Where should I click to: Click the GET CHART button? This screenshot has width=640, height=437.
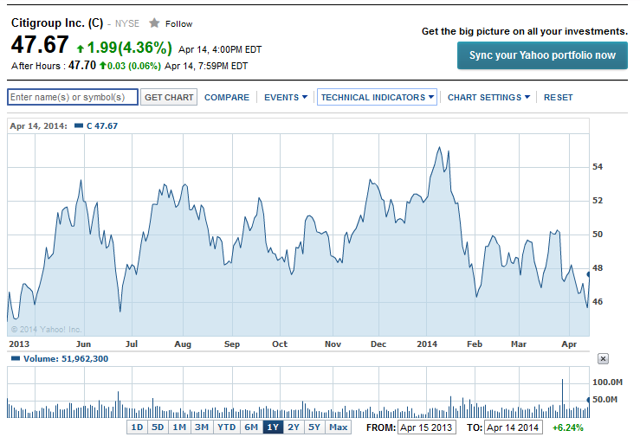pos(169,97)
